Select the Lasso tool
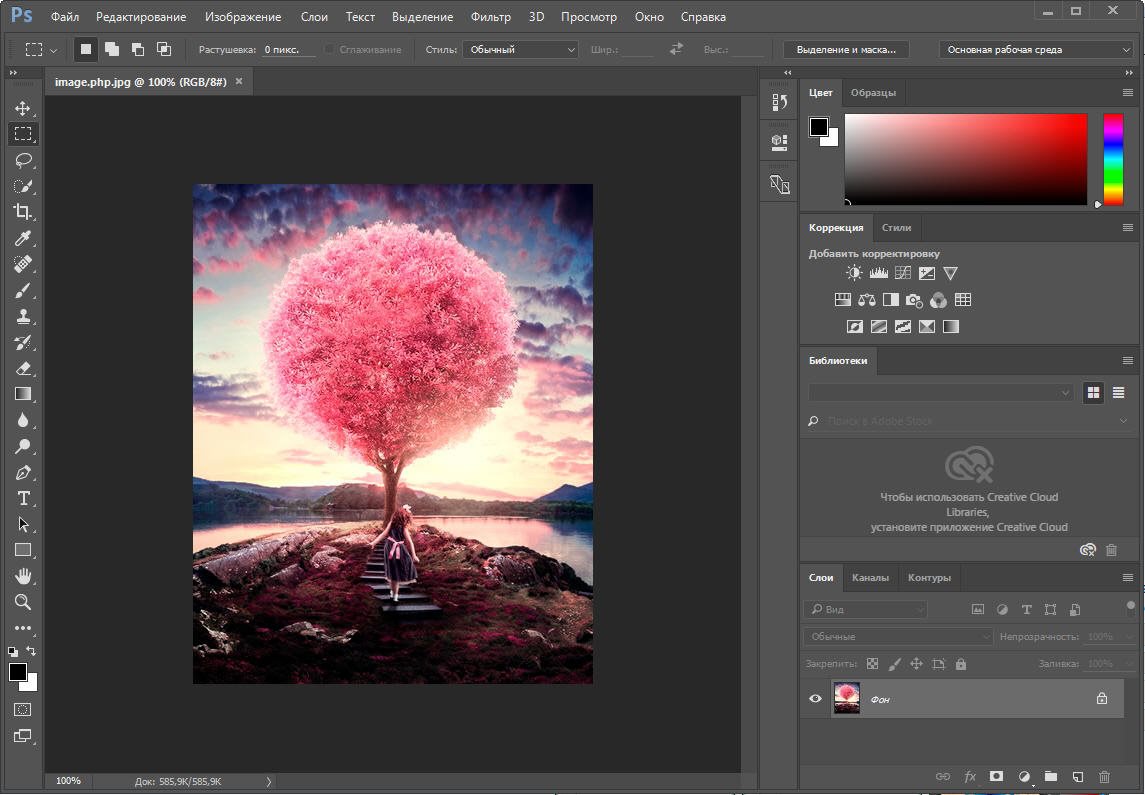 [22, 160]
